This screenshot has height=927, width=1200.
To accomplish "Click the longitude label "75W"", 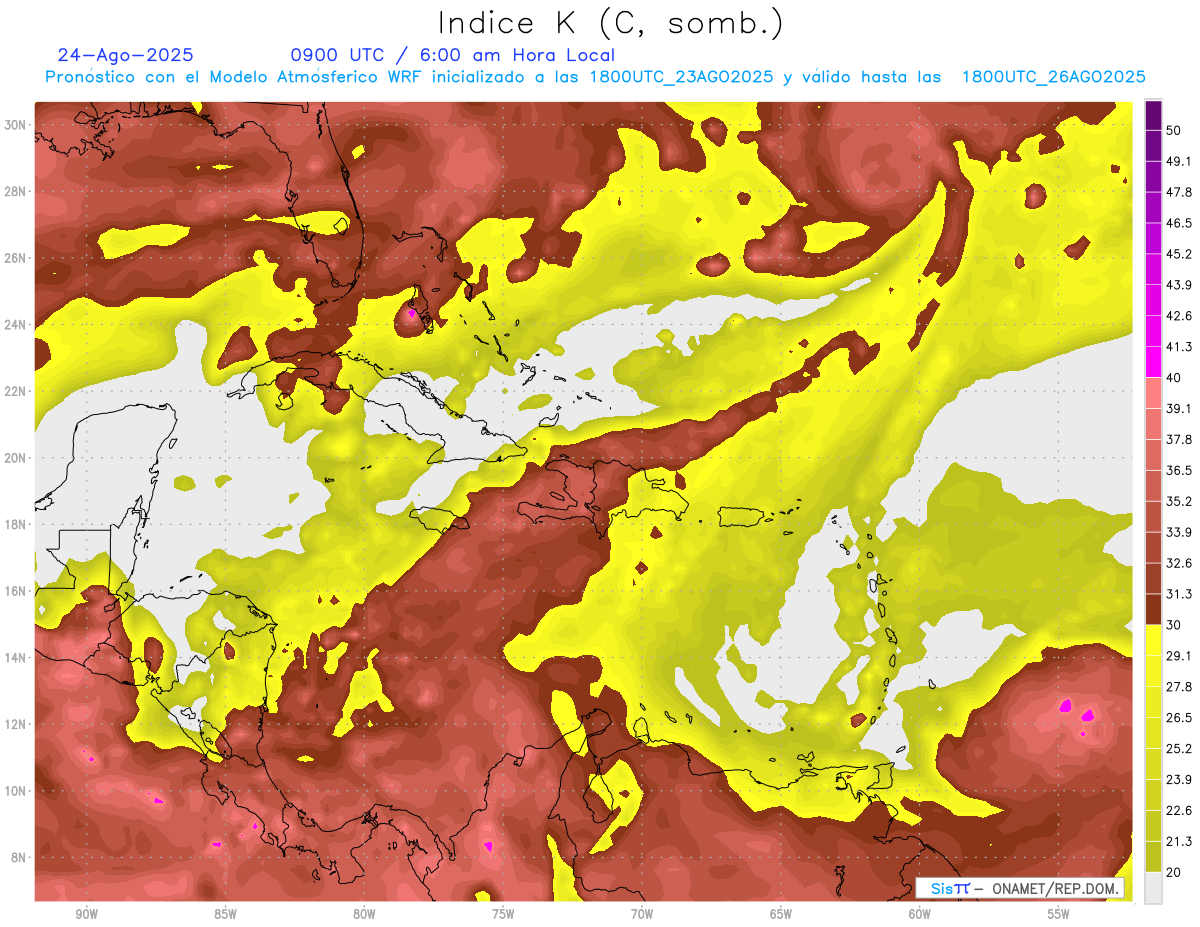I will (x=503, y=914).
